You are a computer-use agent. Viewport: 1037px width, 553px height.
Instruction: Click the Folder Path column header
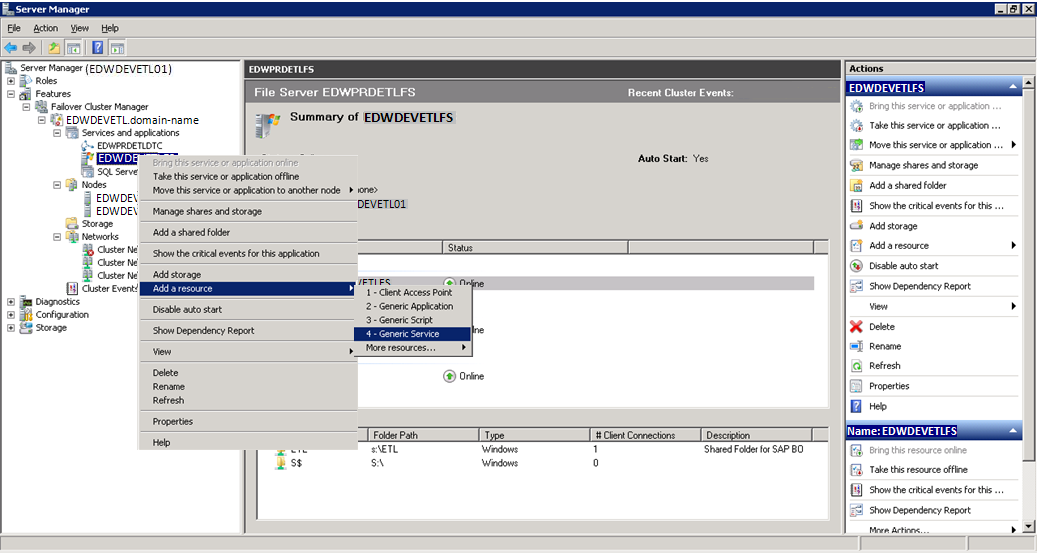pos(423,435)
